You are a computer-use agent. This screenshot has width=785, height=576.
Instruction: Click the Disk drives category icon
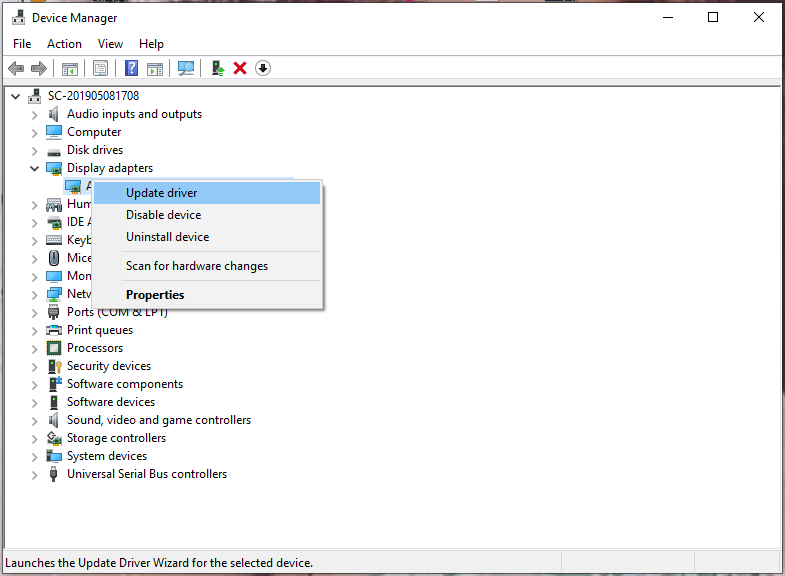[54, 151]
